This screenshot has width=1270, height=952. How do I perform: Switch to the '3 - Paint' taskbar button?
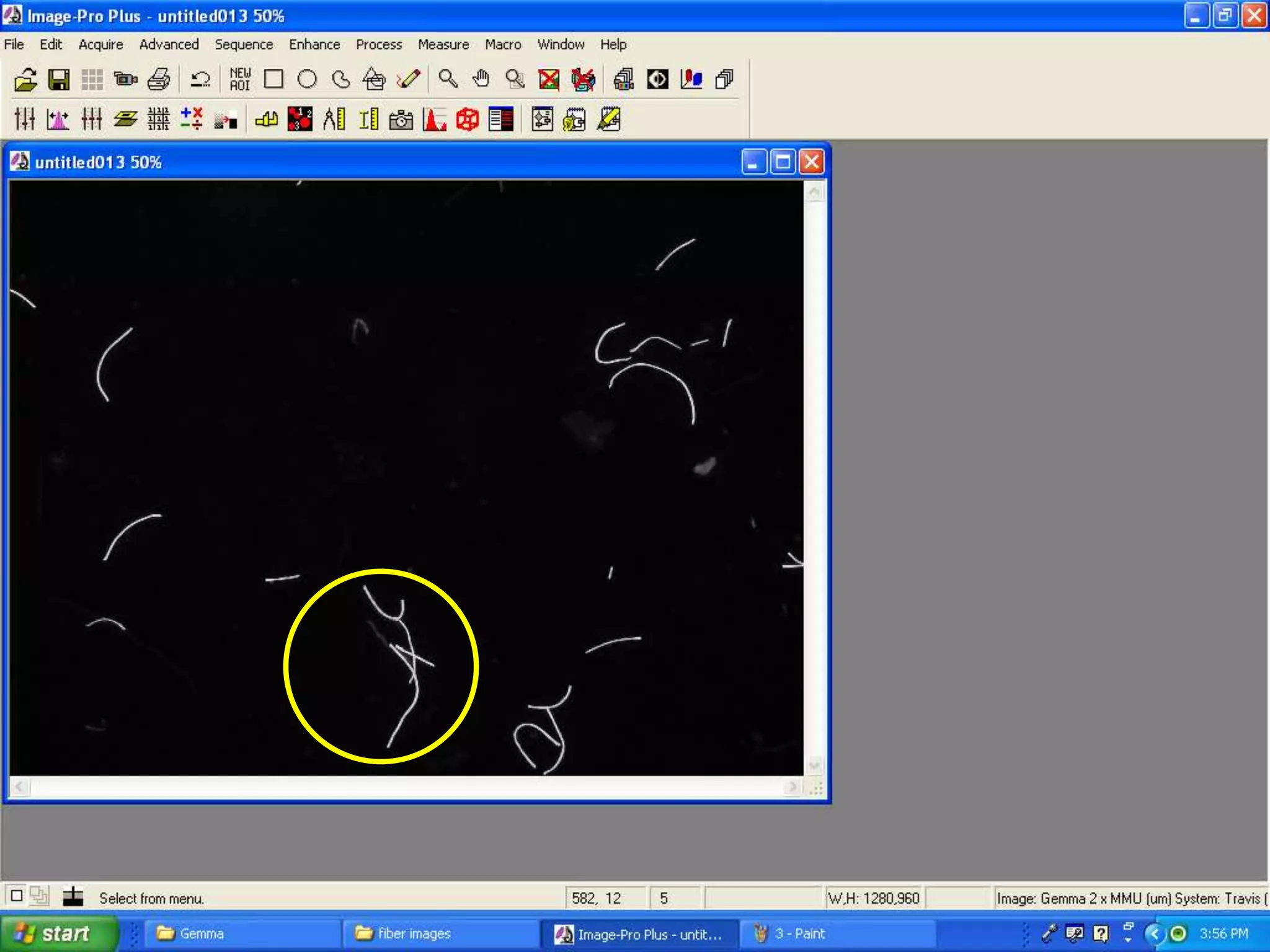pyautogui.click(x=800, y=933)
